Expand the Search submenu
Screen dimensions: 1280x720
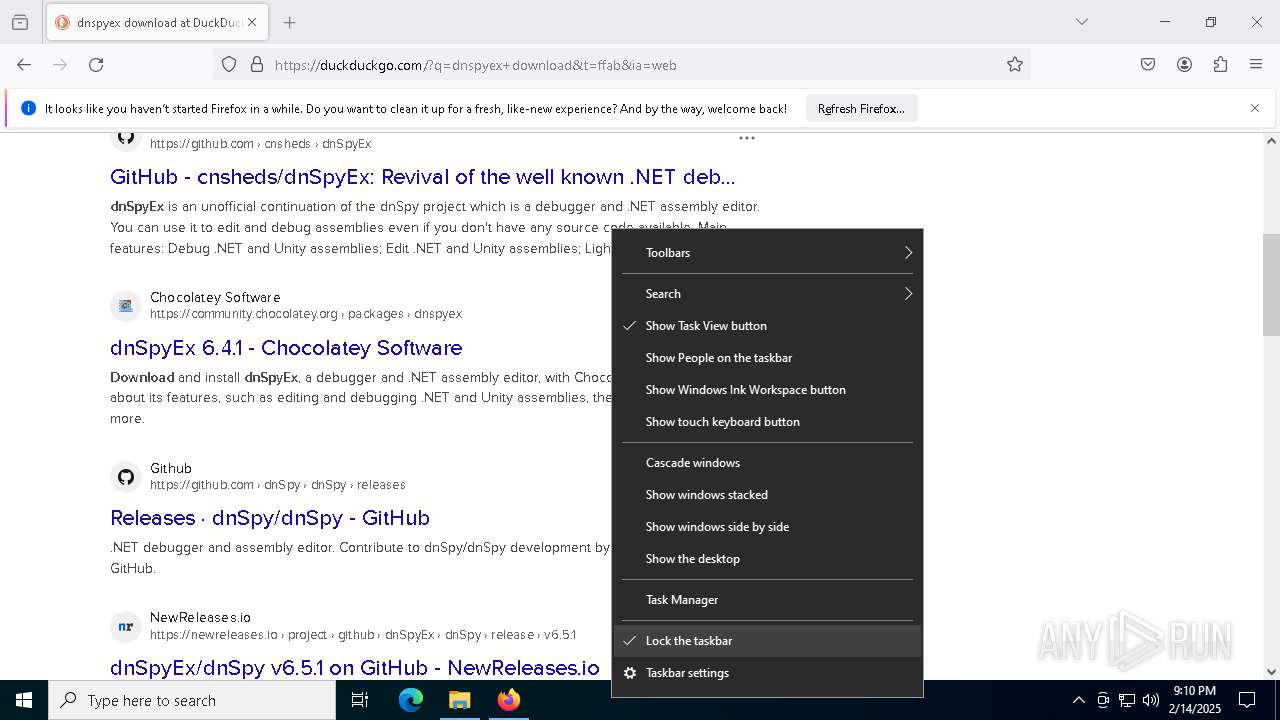coord(767,294)
